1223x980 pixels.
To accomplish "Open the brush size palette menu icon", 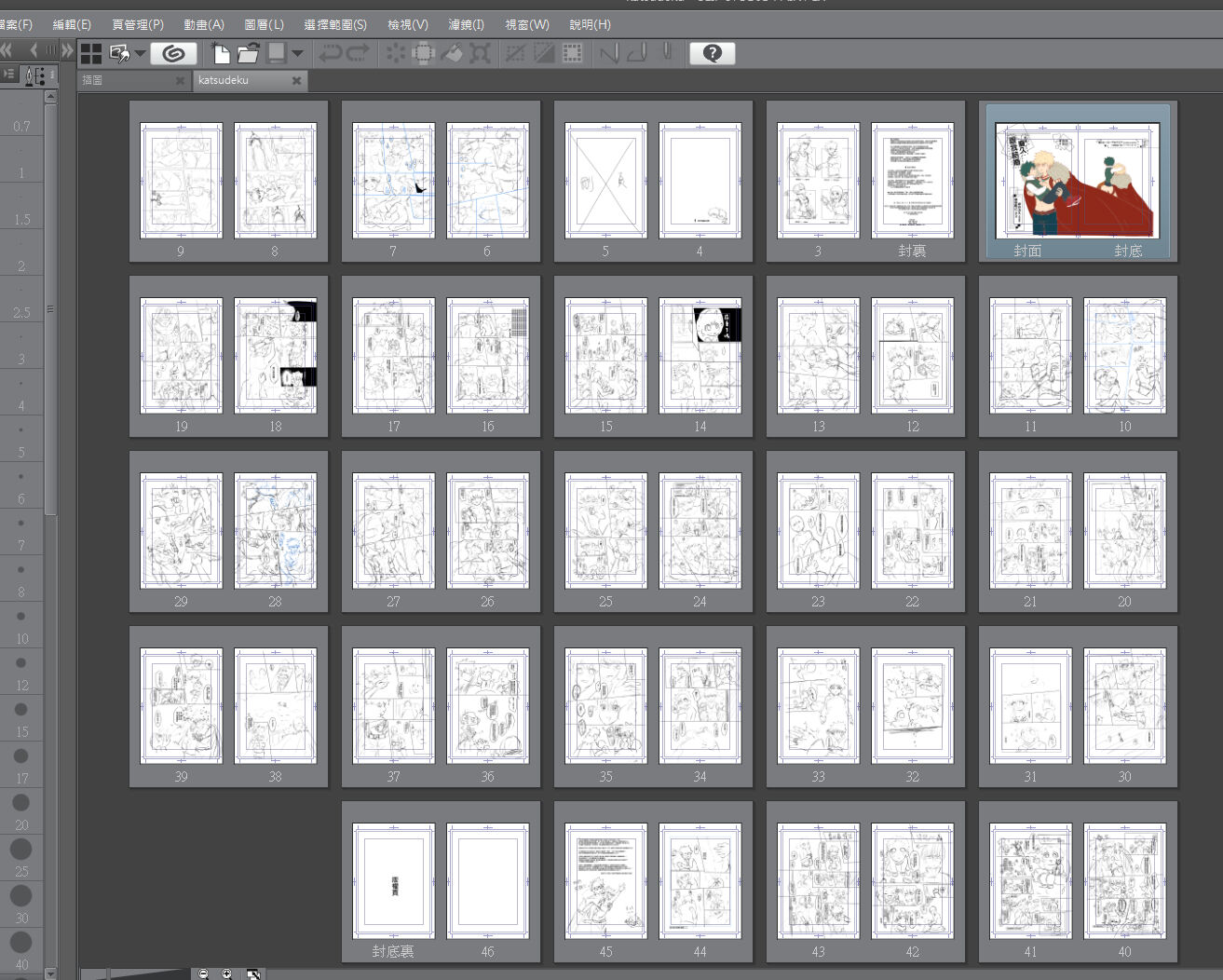I will [8, 74].
